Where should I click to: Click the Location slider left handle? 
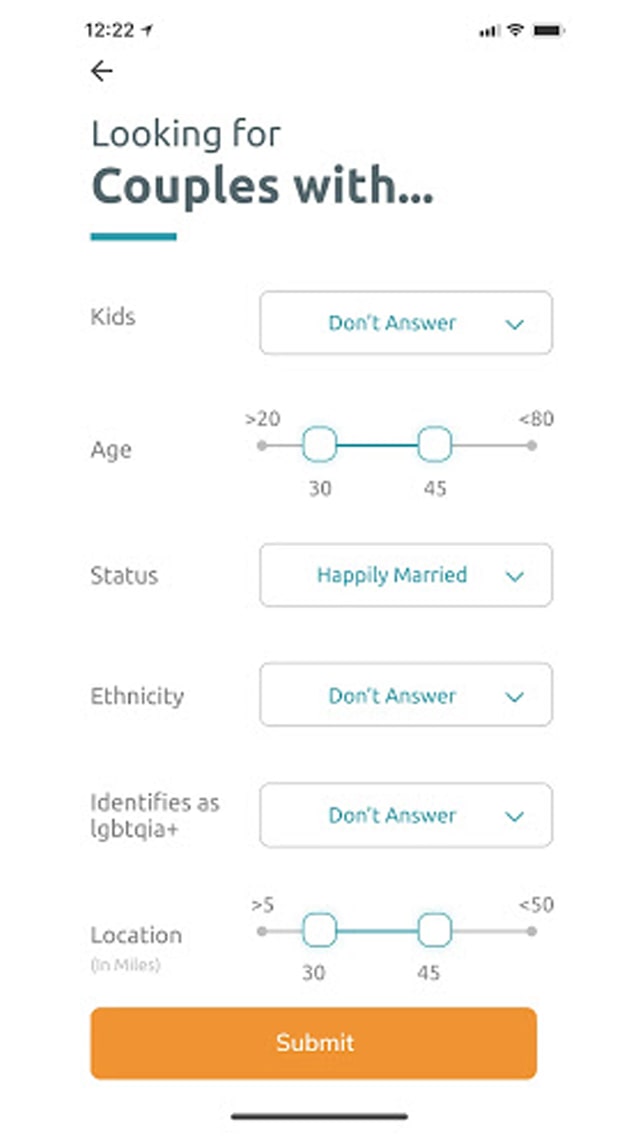319,930
